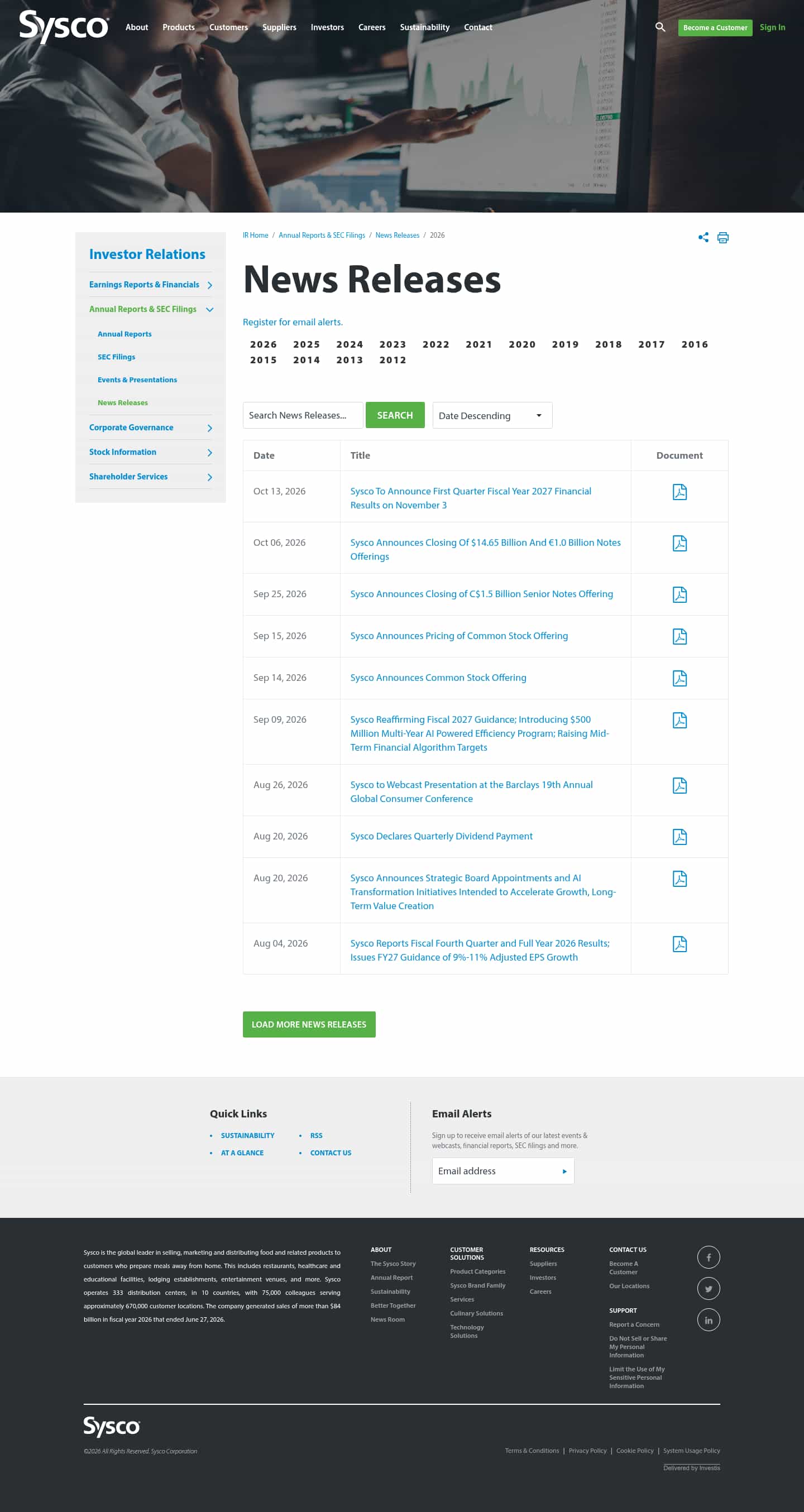The width and height of the screenshot is (804, 1512).
Task: Click the Sysco logo in the header
Action: 64,27
